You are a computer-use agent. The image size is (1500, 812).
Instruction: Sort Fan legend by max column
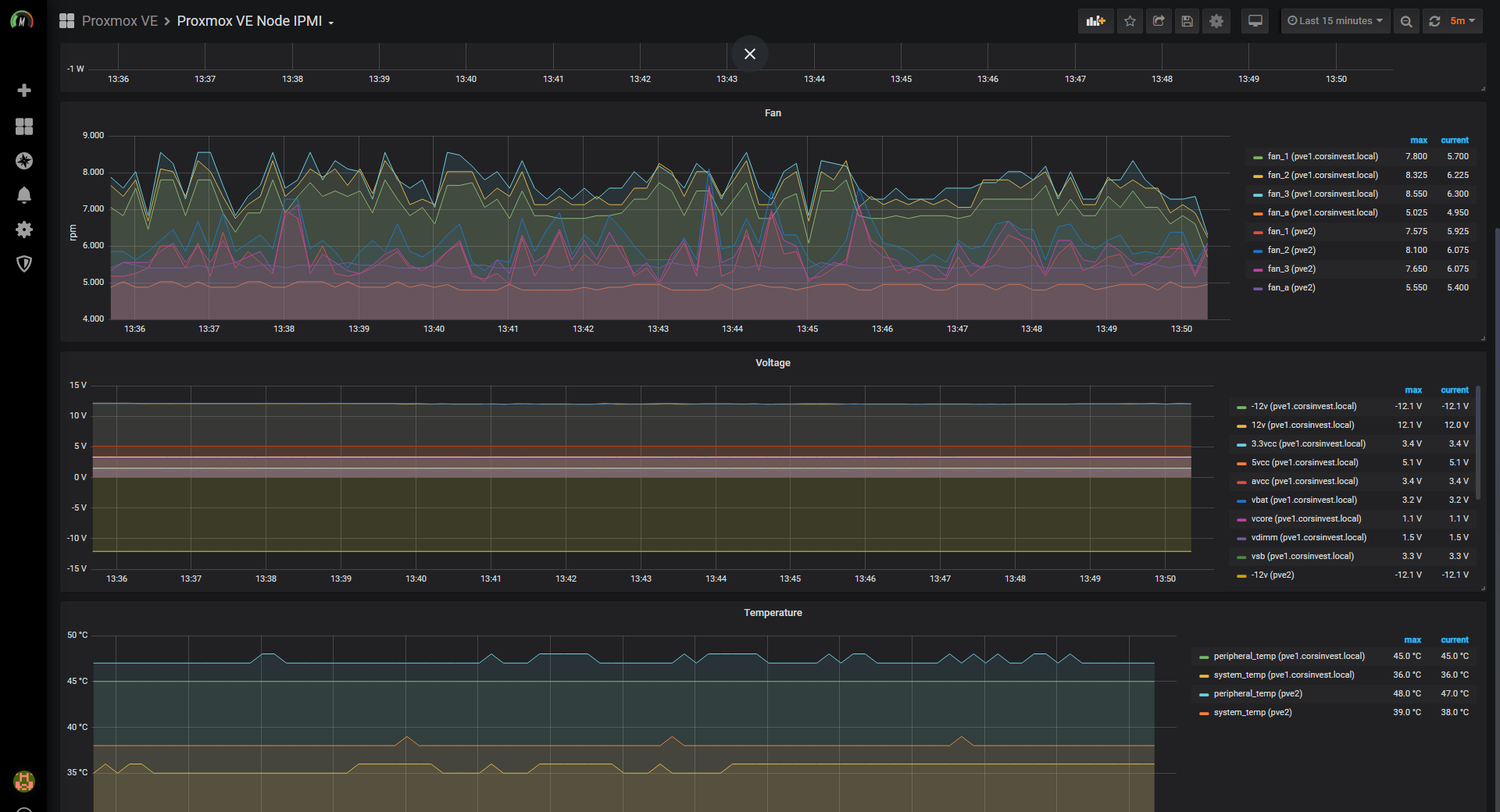tap(1418, 141)
